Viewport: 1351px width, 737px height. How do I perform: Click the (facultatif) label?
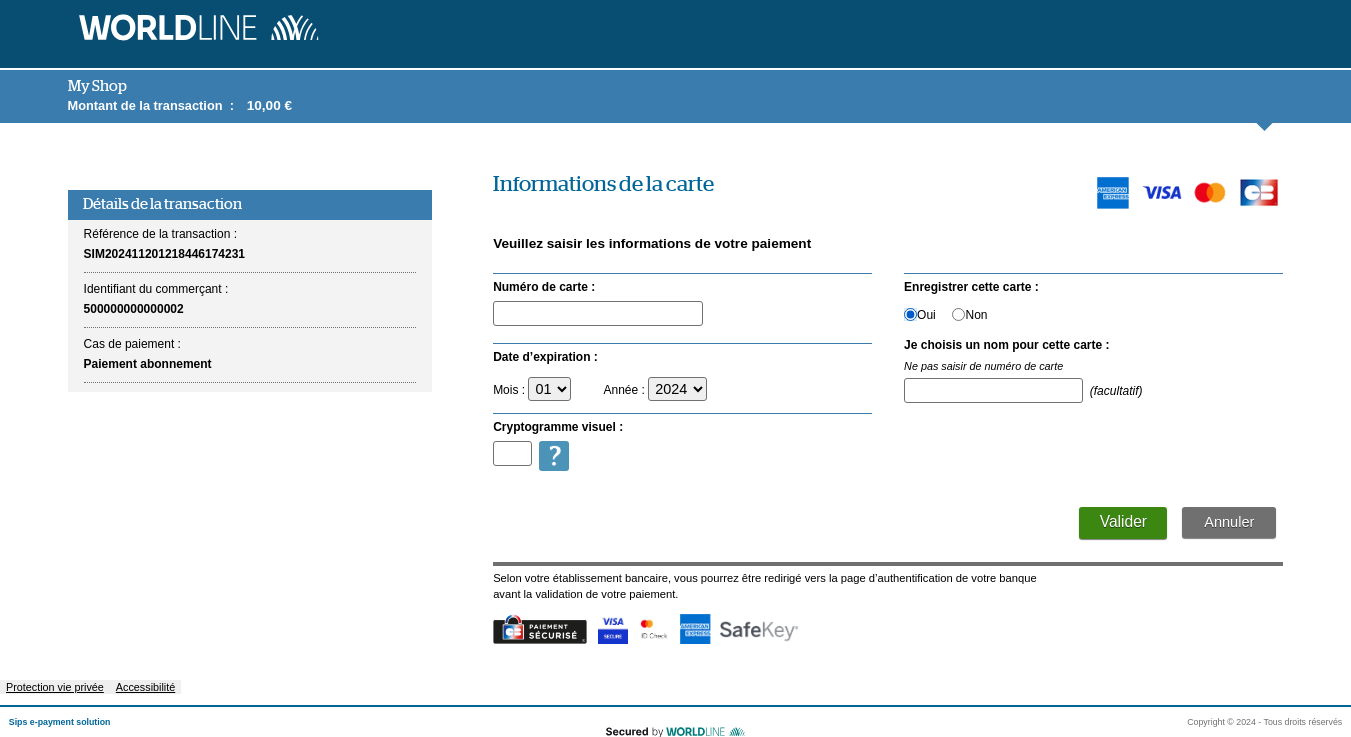coord(1116,391)
